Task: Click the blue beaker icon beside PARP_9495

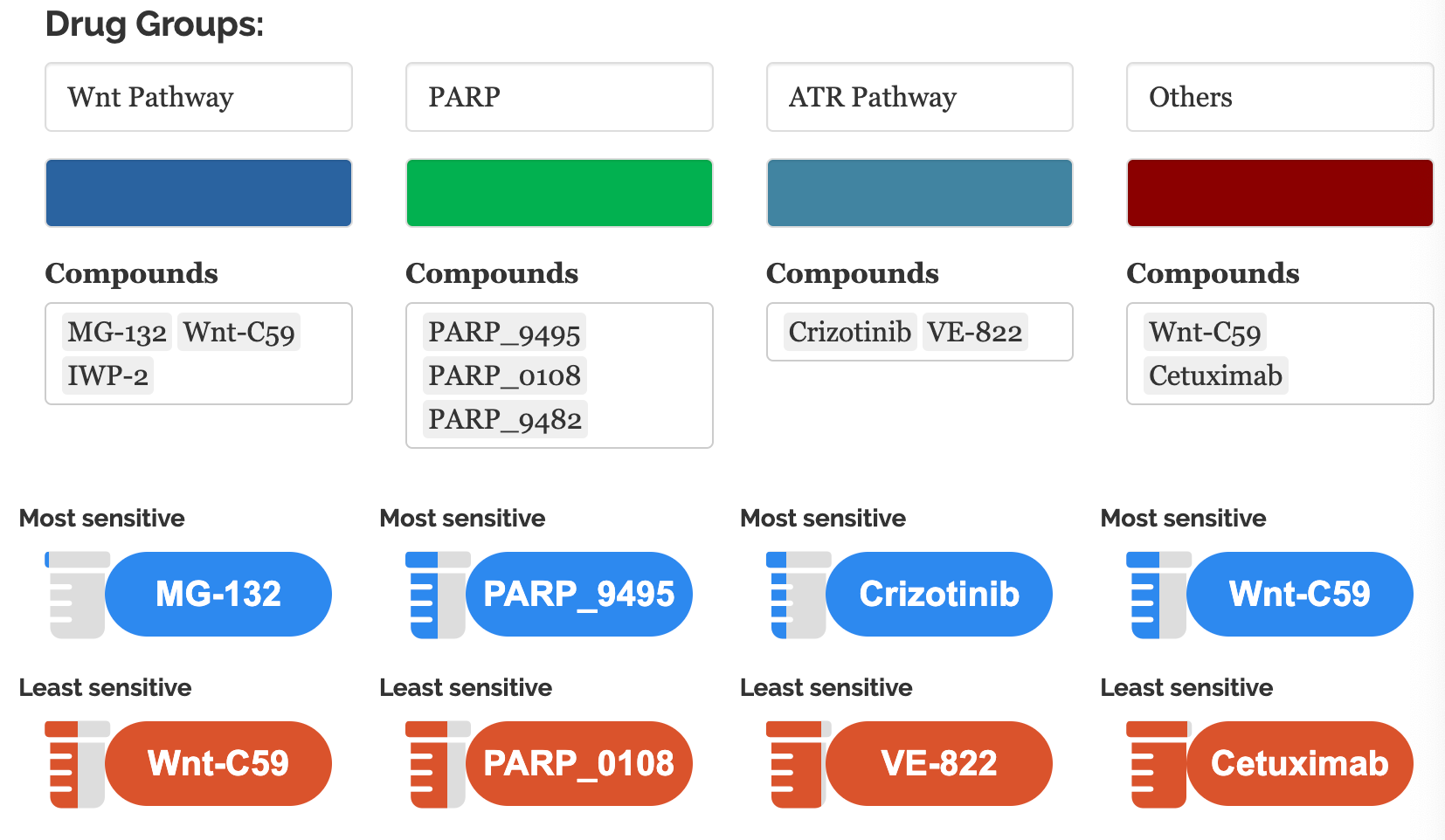Action: (x=437, y=595)
